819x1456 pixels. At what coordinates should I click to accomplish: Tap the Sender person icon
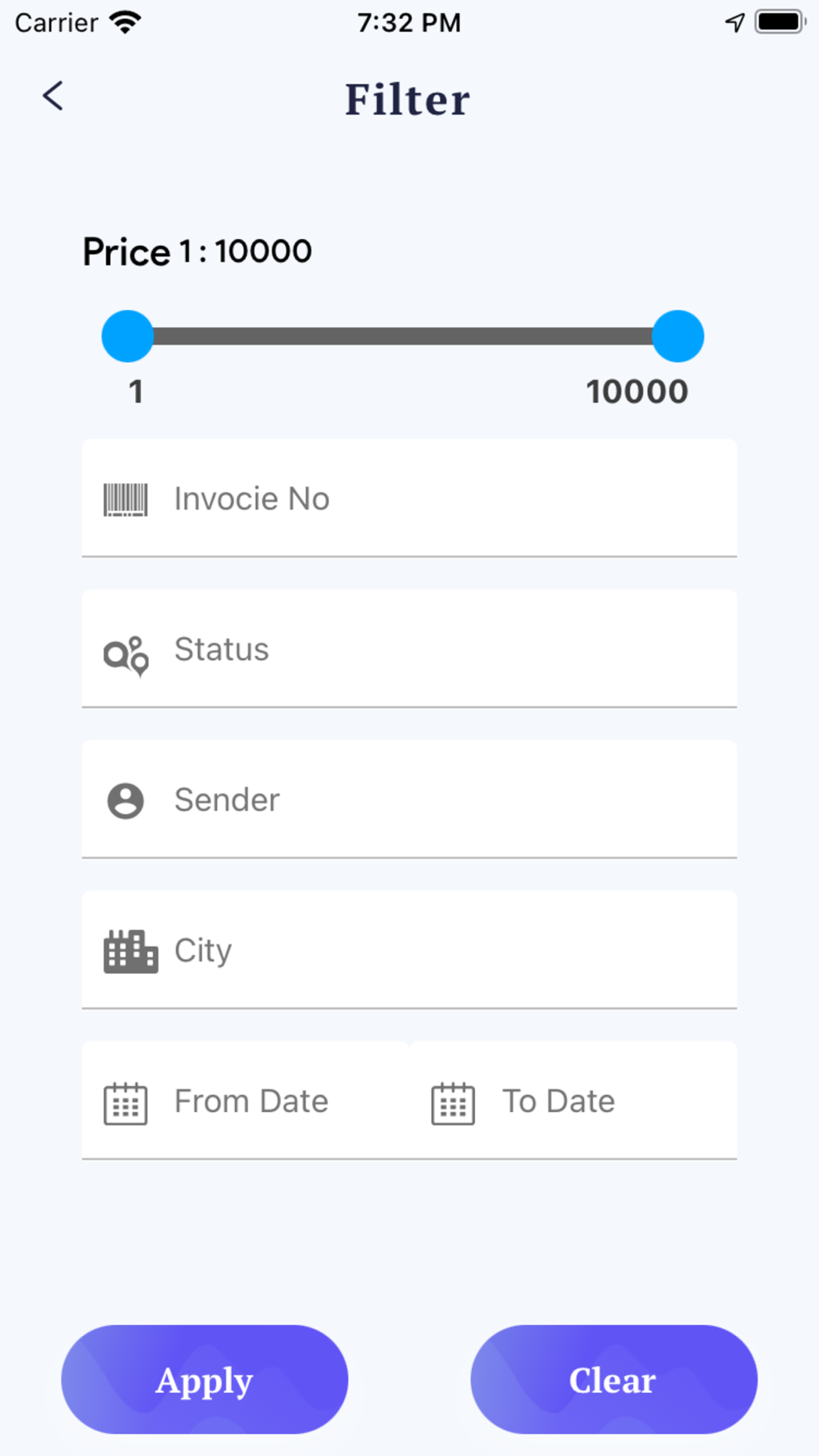tap(125, 801)
